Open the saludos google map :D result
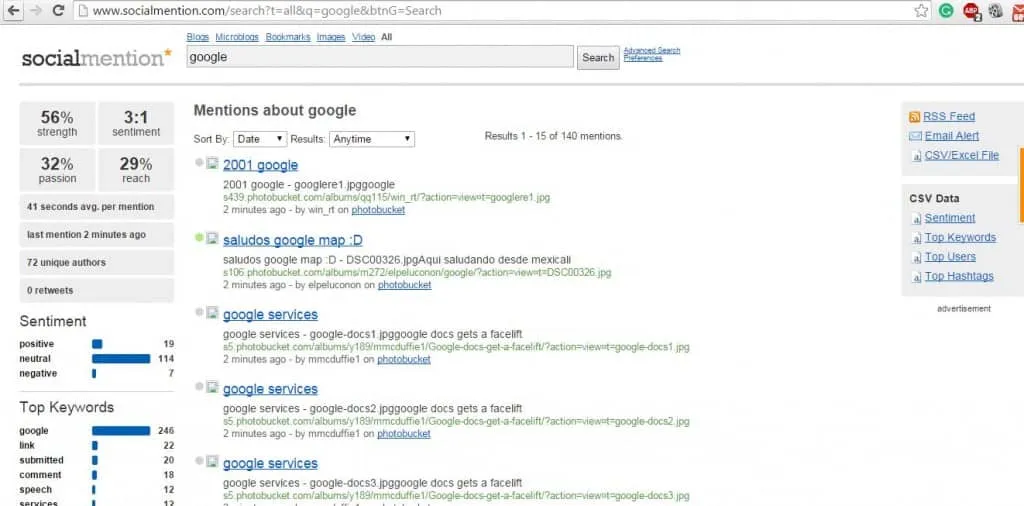Screen dimensions: 1024x506 click(293, 240)
